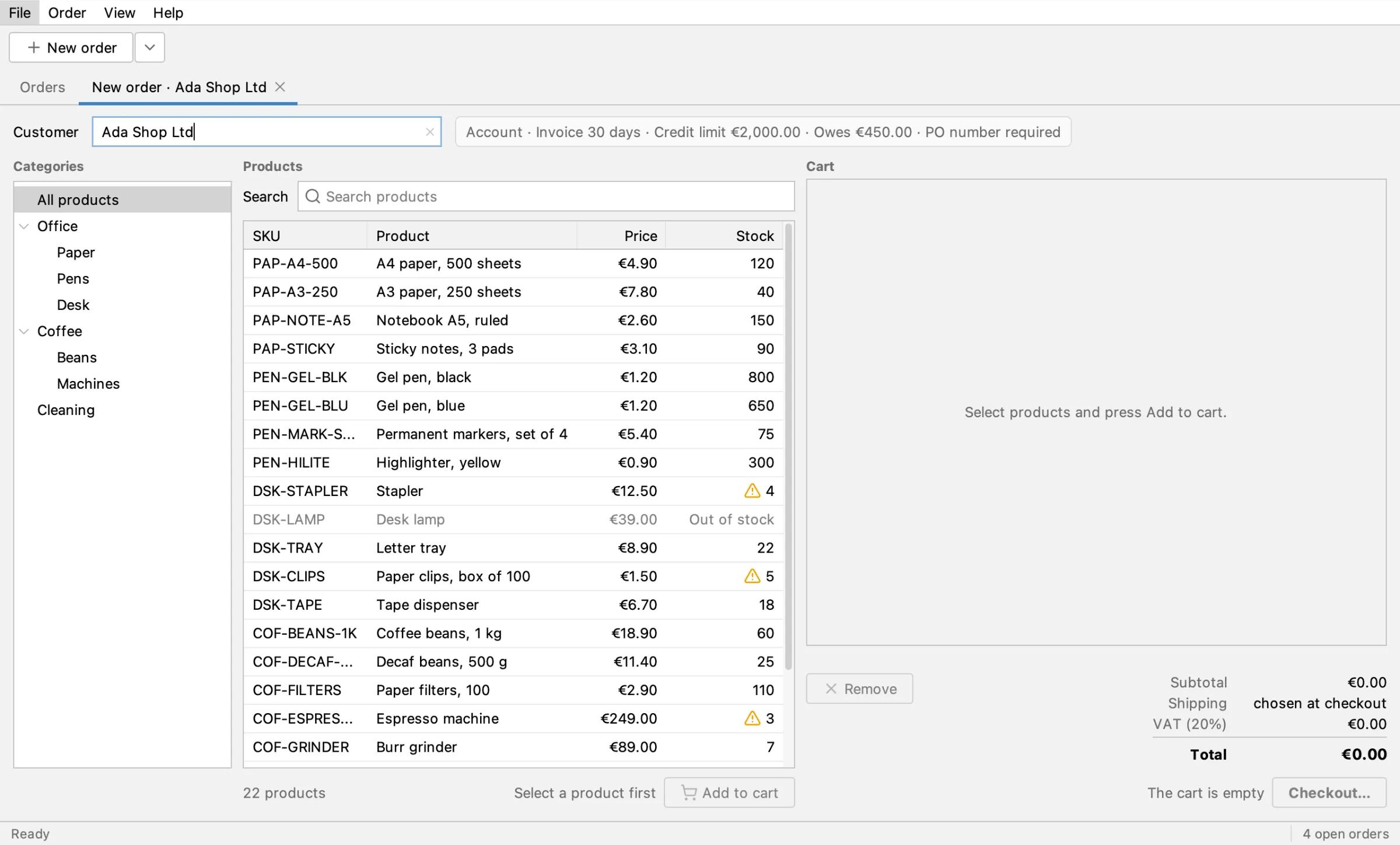Collapse the Office category

pos(24,226)
